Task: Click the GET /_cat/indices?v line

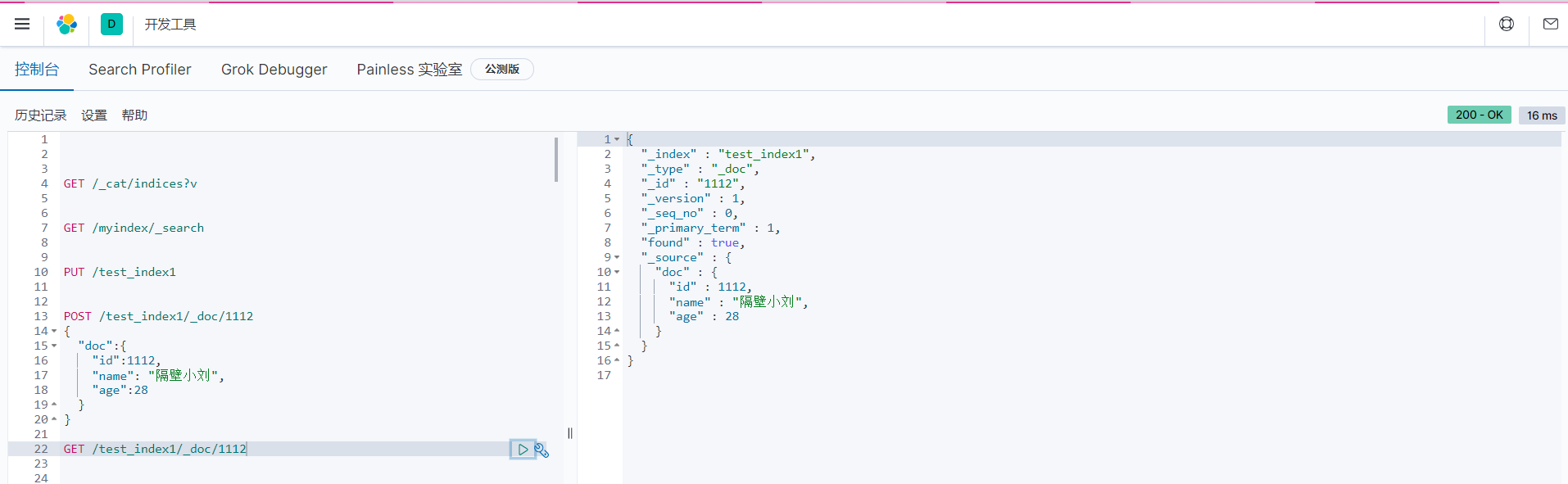Action: 130,183
